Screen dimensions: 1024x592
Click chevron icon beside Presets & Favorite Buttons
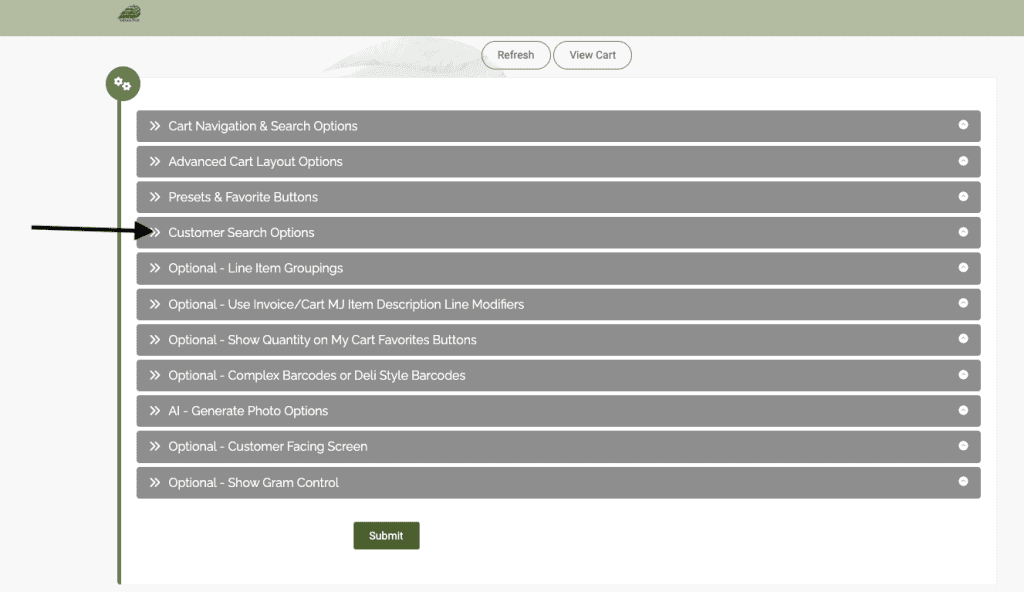(155, 197)
